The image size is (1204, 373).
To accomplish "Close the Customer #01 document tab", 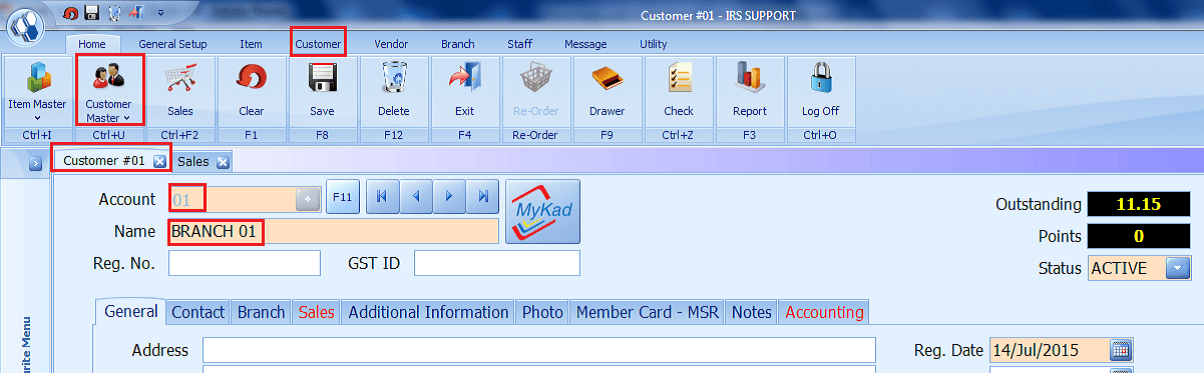I will coord(159,161).
